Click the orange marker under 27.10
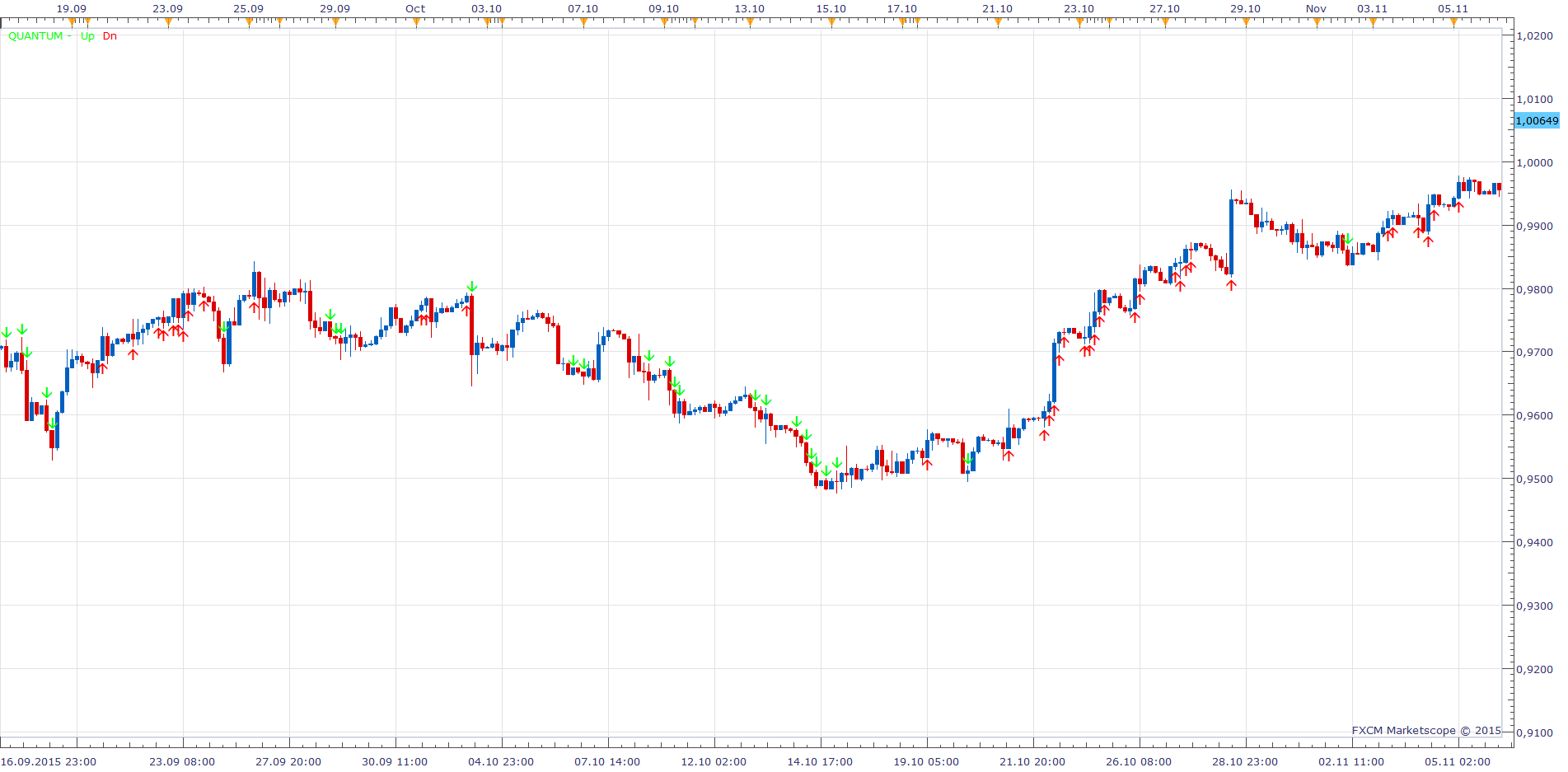The image size is (1568, 772). (x=1165, y=22)
